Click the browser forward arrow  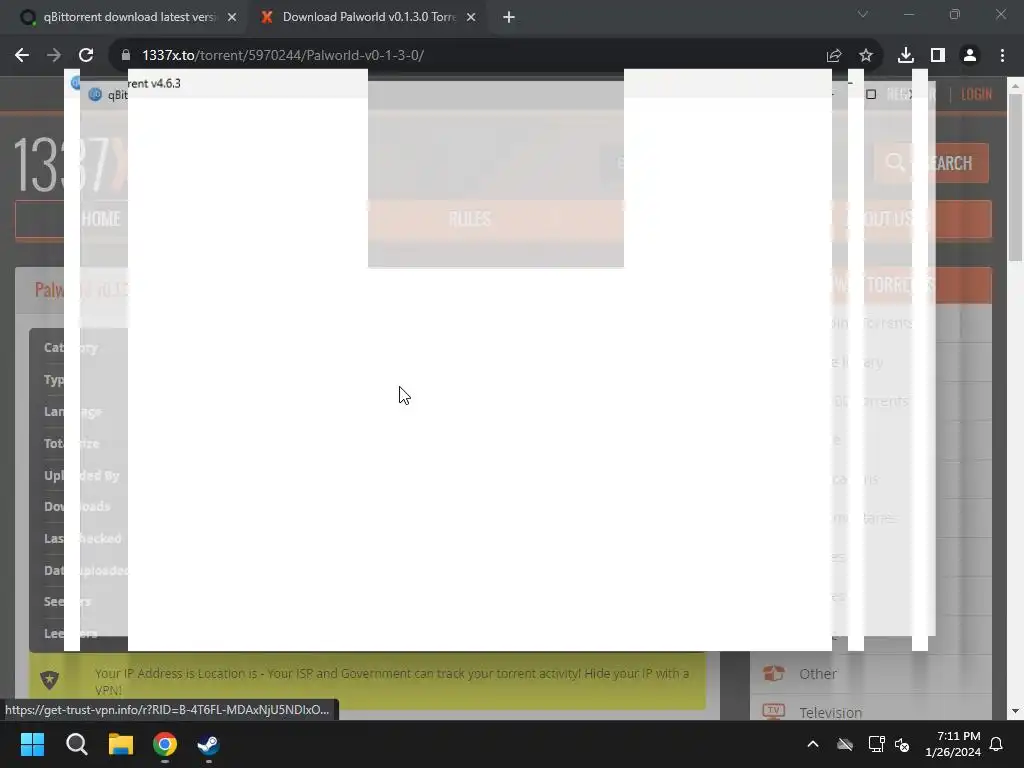54,56
